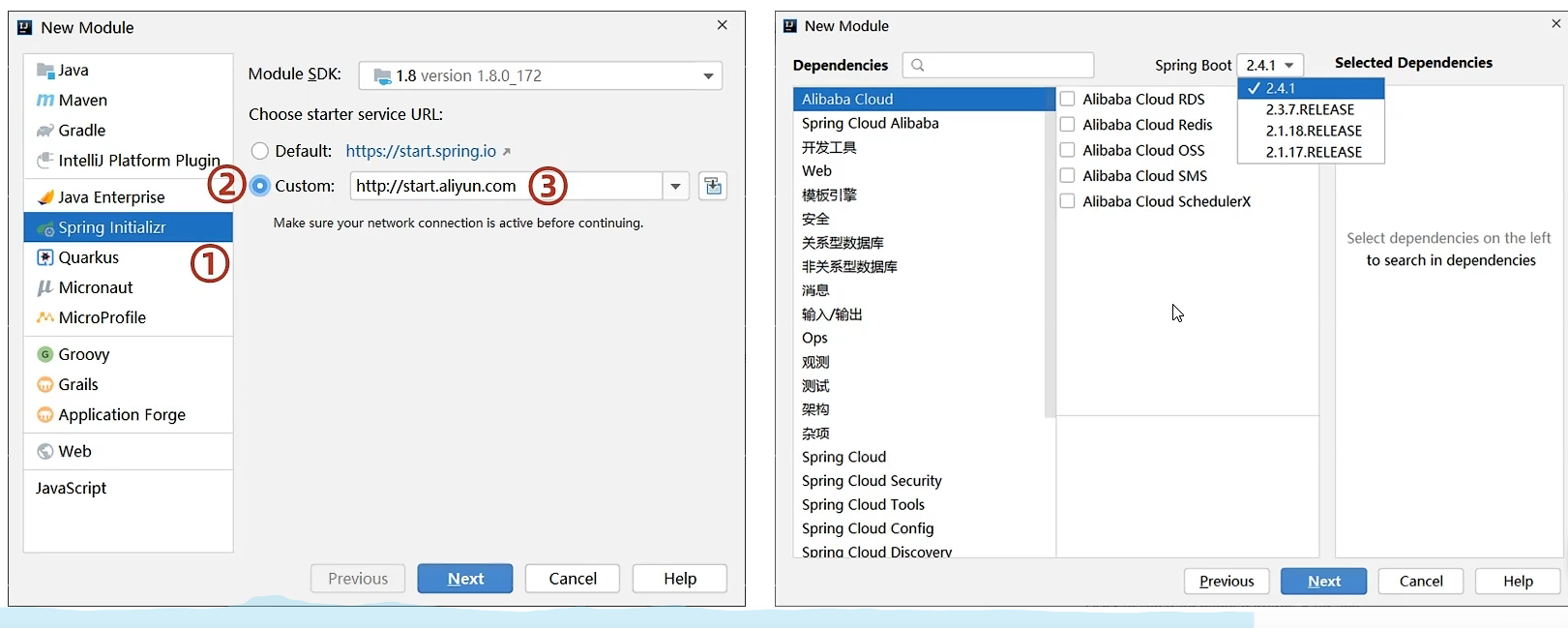Click Previous in right dependencies dialog
Screen dimensions: 1568x628
[1227, 582]
